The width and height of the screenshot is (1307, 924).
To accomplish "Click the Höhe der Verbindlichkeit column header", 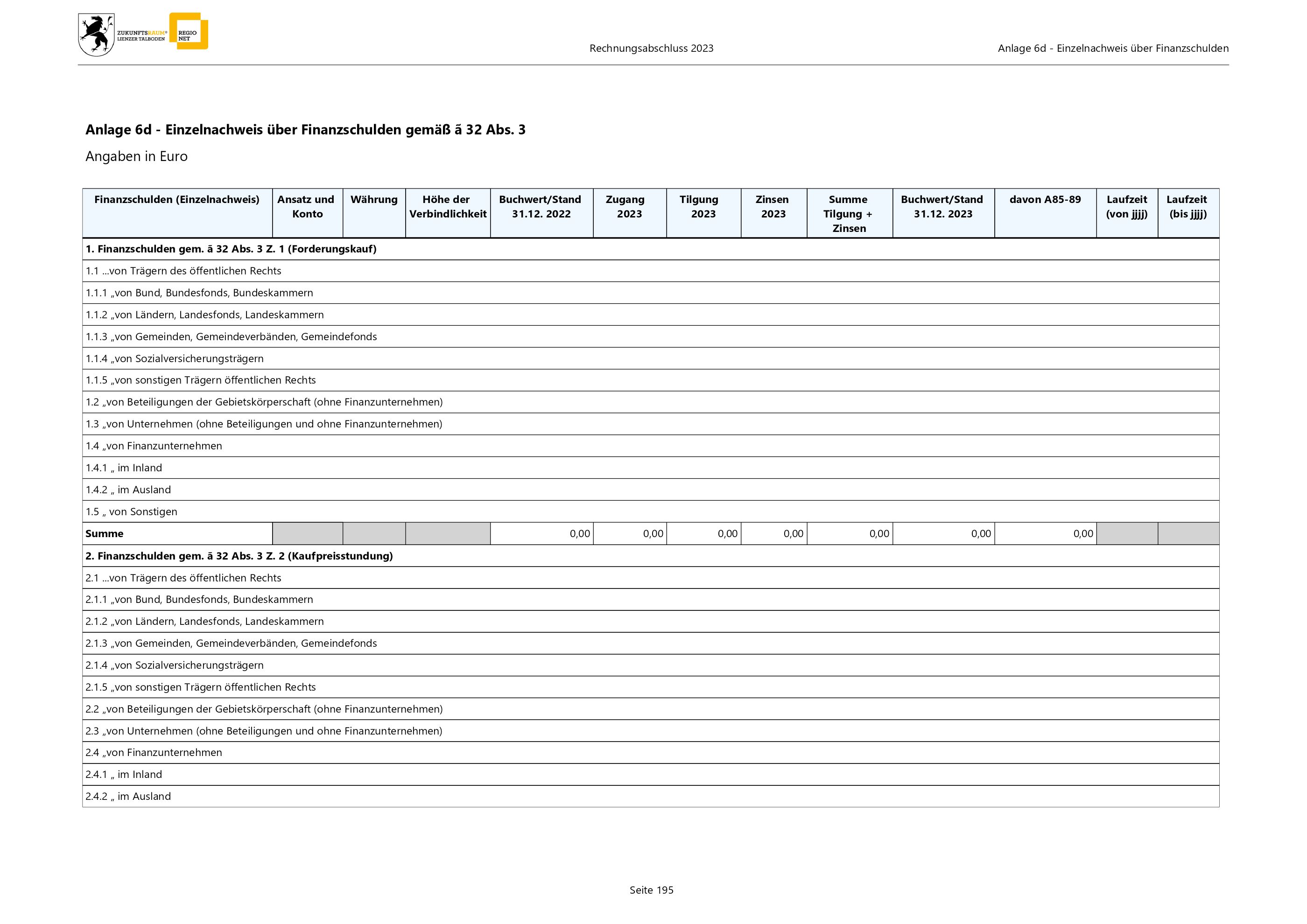I will pyautogui.click(x=448, y=207).
